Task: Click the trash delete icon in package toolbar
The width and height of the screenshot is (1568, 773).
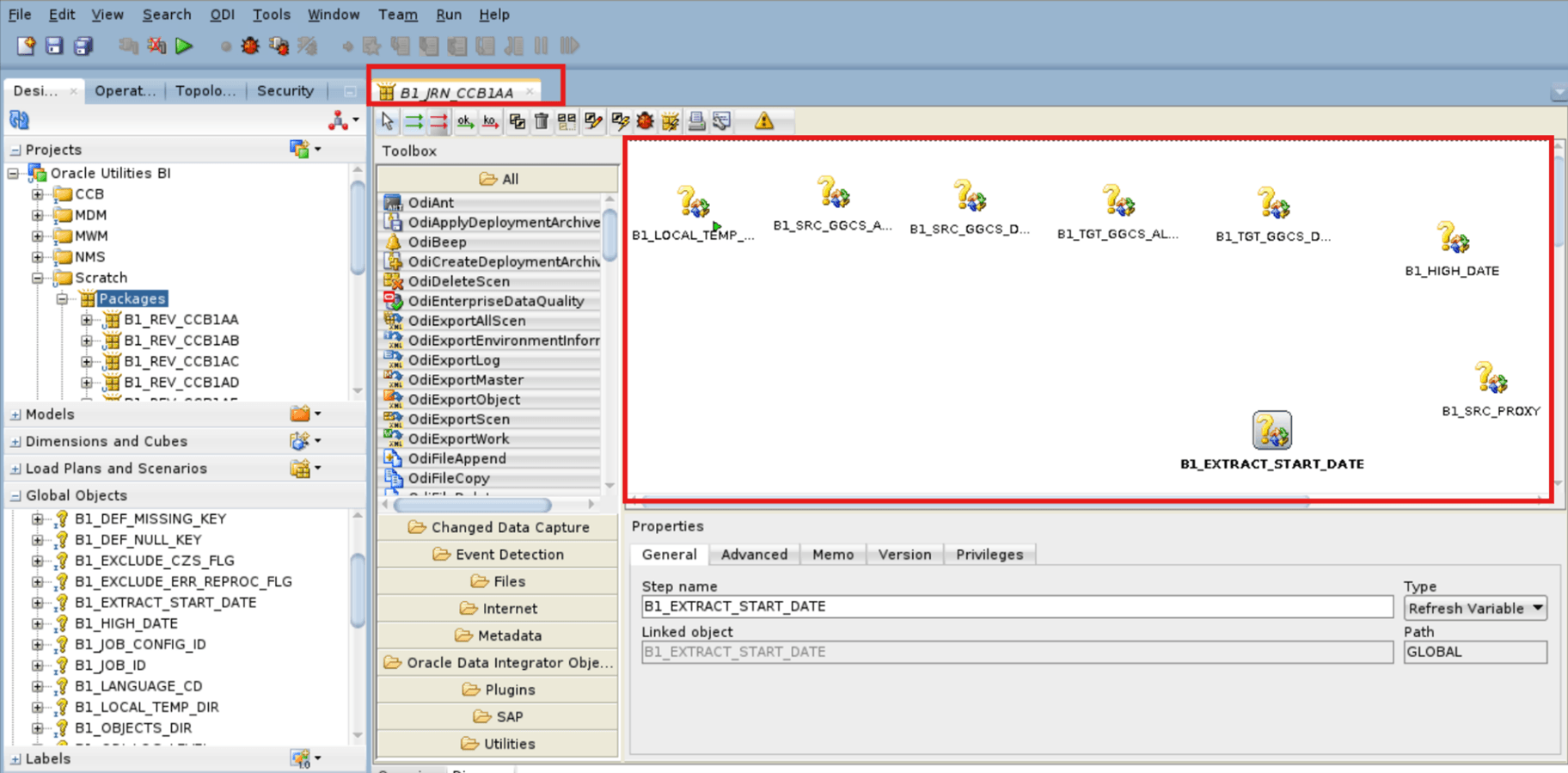Action: point(542,121)
